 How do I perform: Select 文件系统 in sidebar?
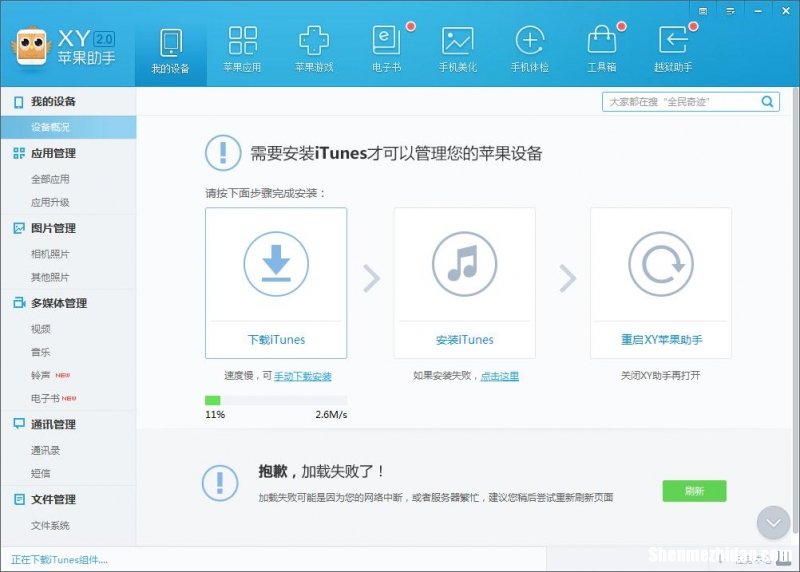(50, 526)
